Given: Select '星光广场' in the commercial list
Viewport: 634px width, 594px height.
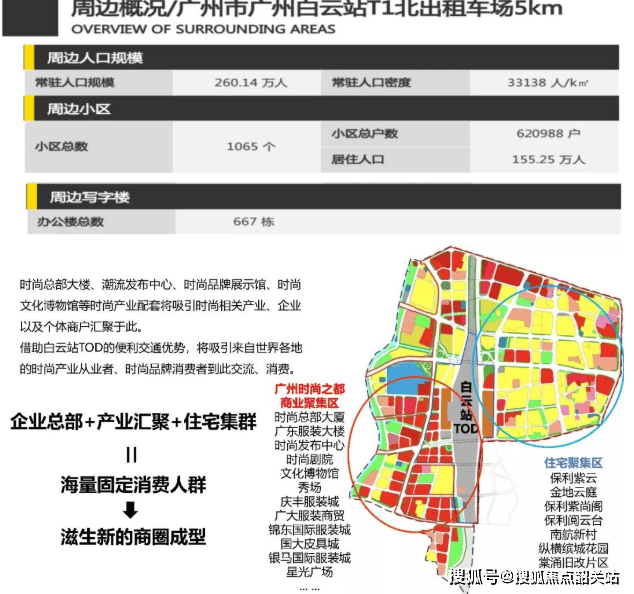Looking at the screenshot, I should tap(309, 572).
